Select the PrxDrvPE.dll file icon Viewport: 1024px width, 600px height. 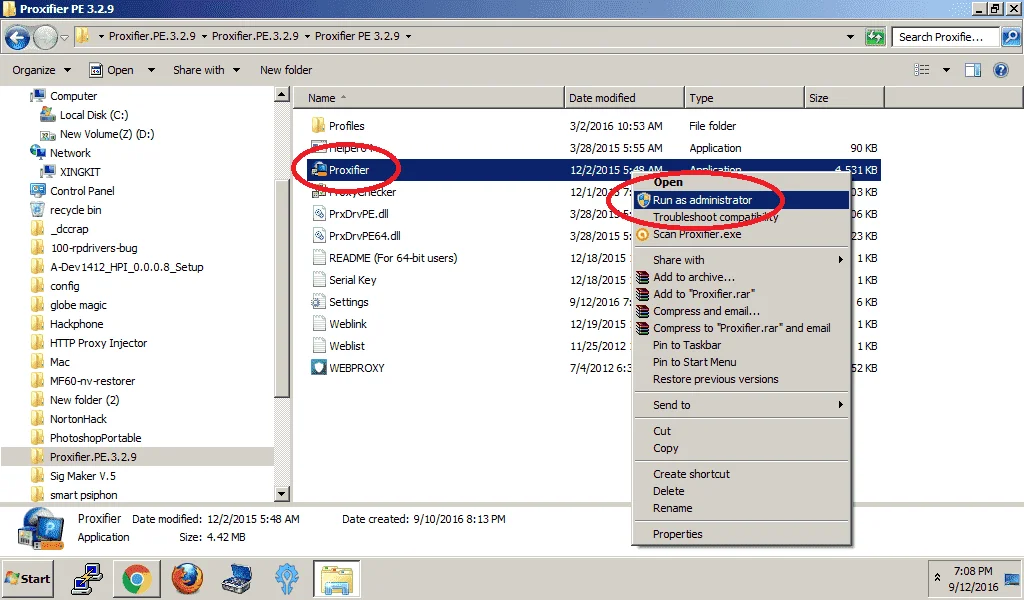[x=319, y=213]
